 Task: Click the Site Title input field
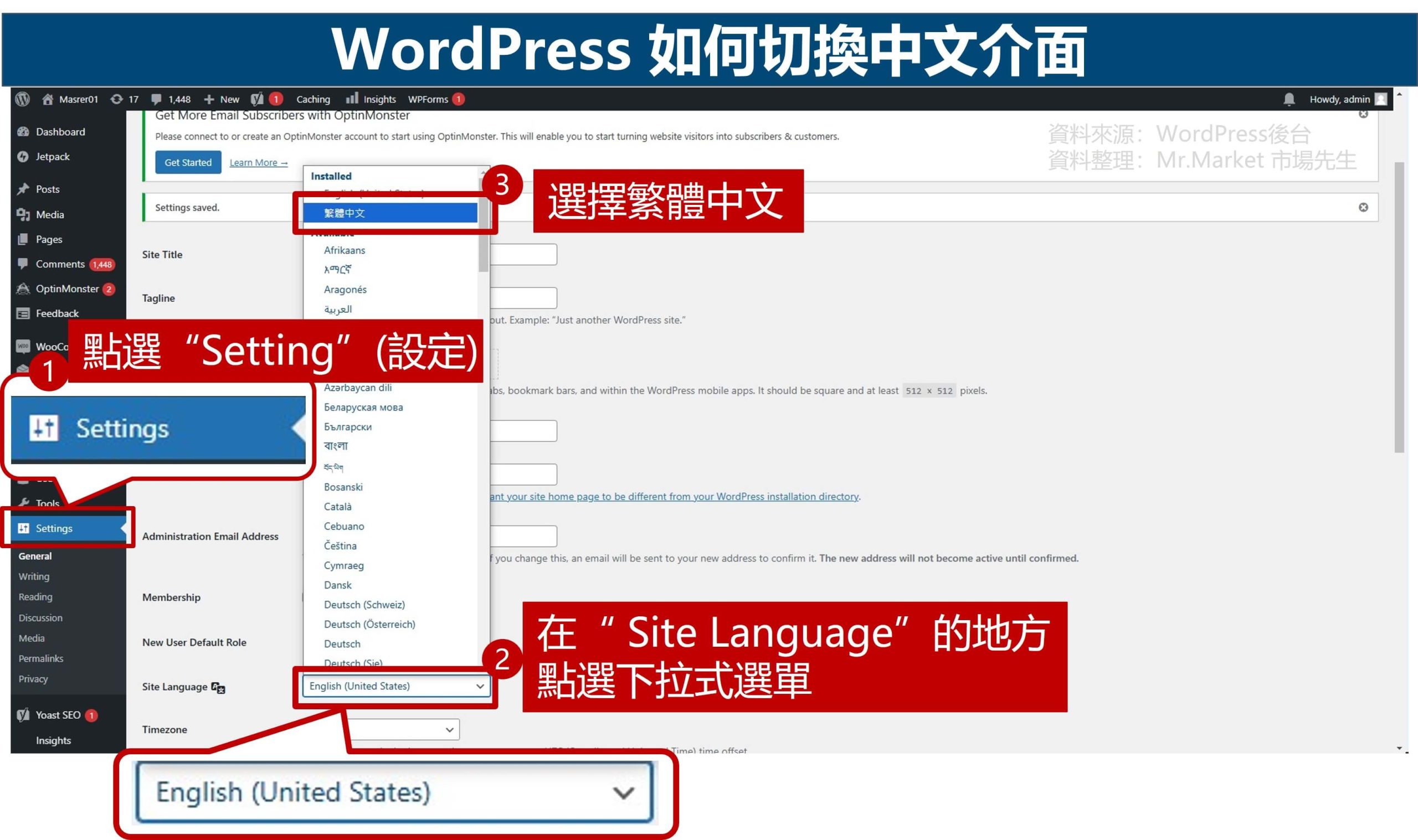point(523,254)
